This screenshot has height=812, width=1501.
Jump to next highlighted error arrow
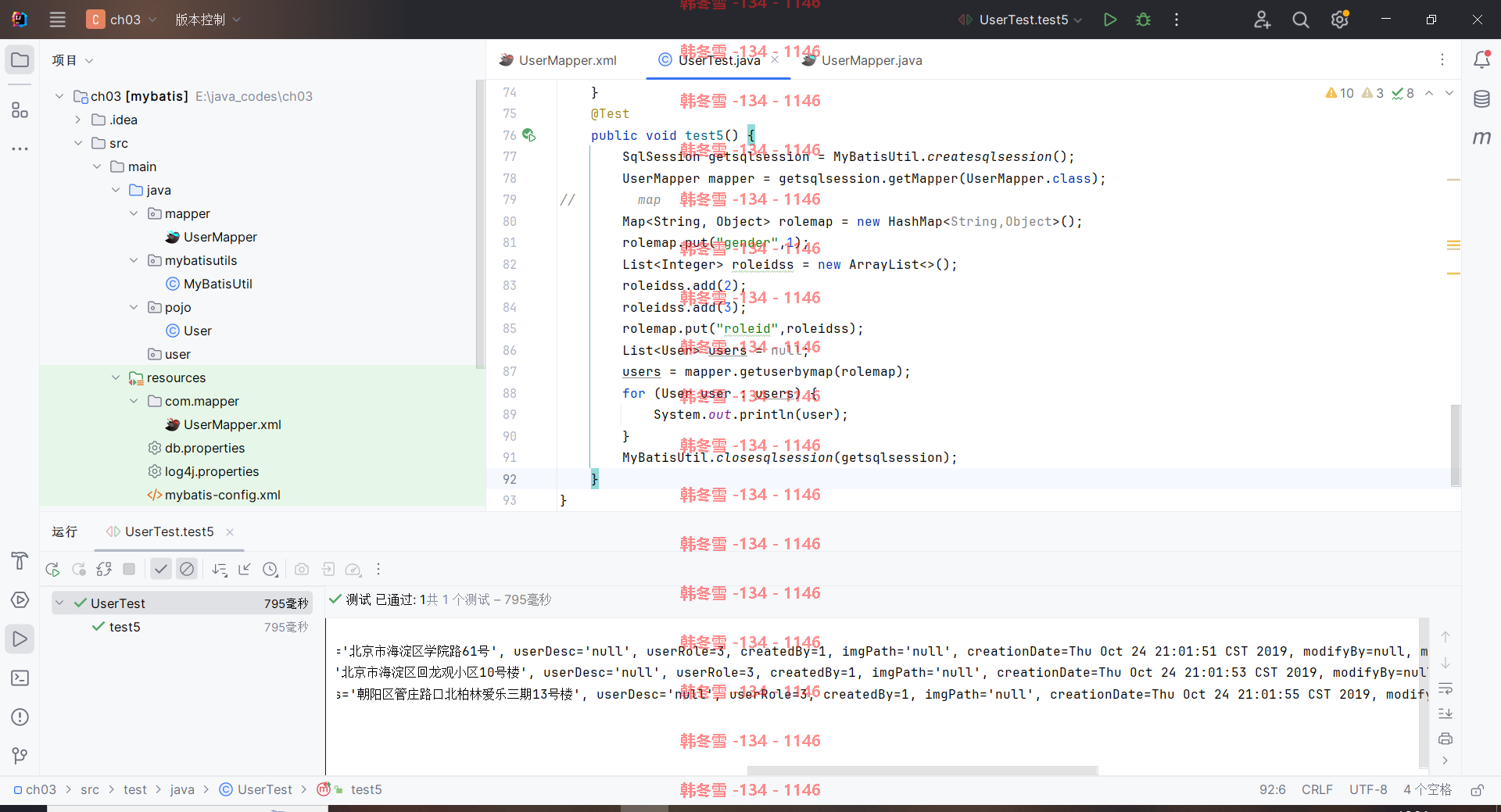click(x=1449, y=93)
